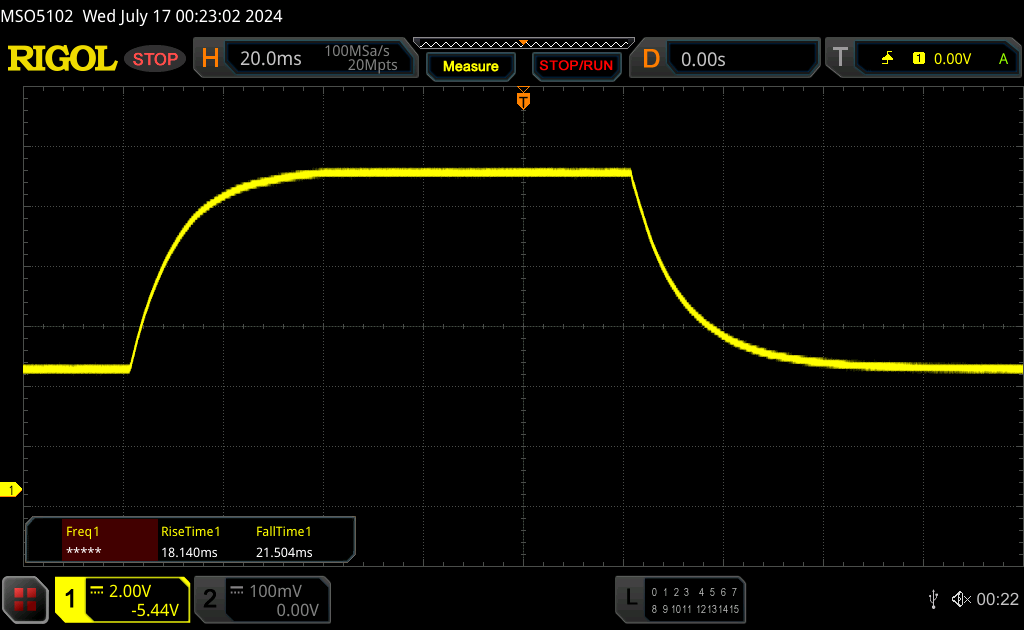
Task: Click the 20Mpts memory depth readout
Action: coord(372,65)
